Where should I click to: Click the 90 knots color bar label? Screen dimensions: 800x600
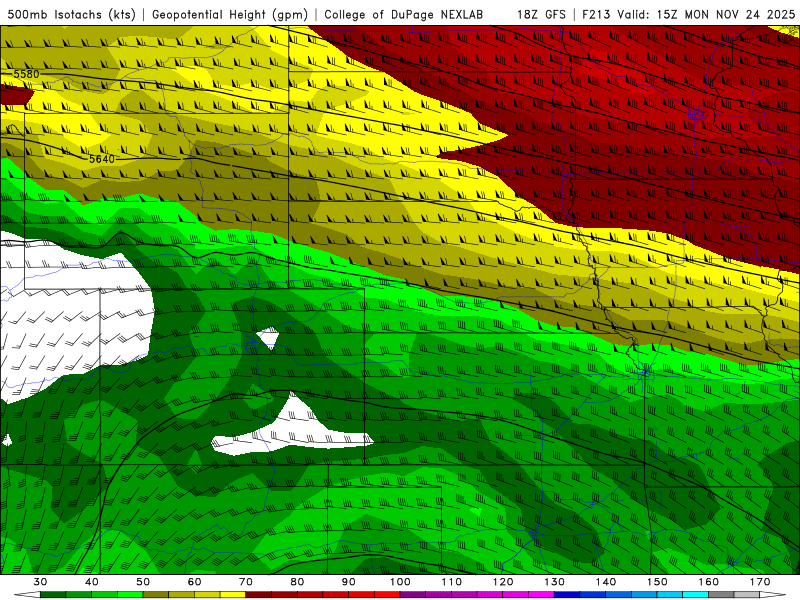tap(348, 582)
